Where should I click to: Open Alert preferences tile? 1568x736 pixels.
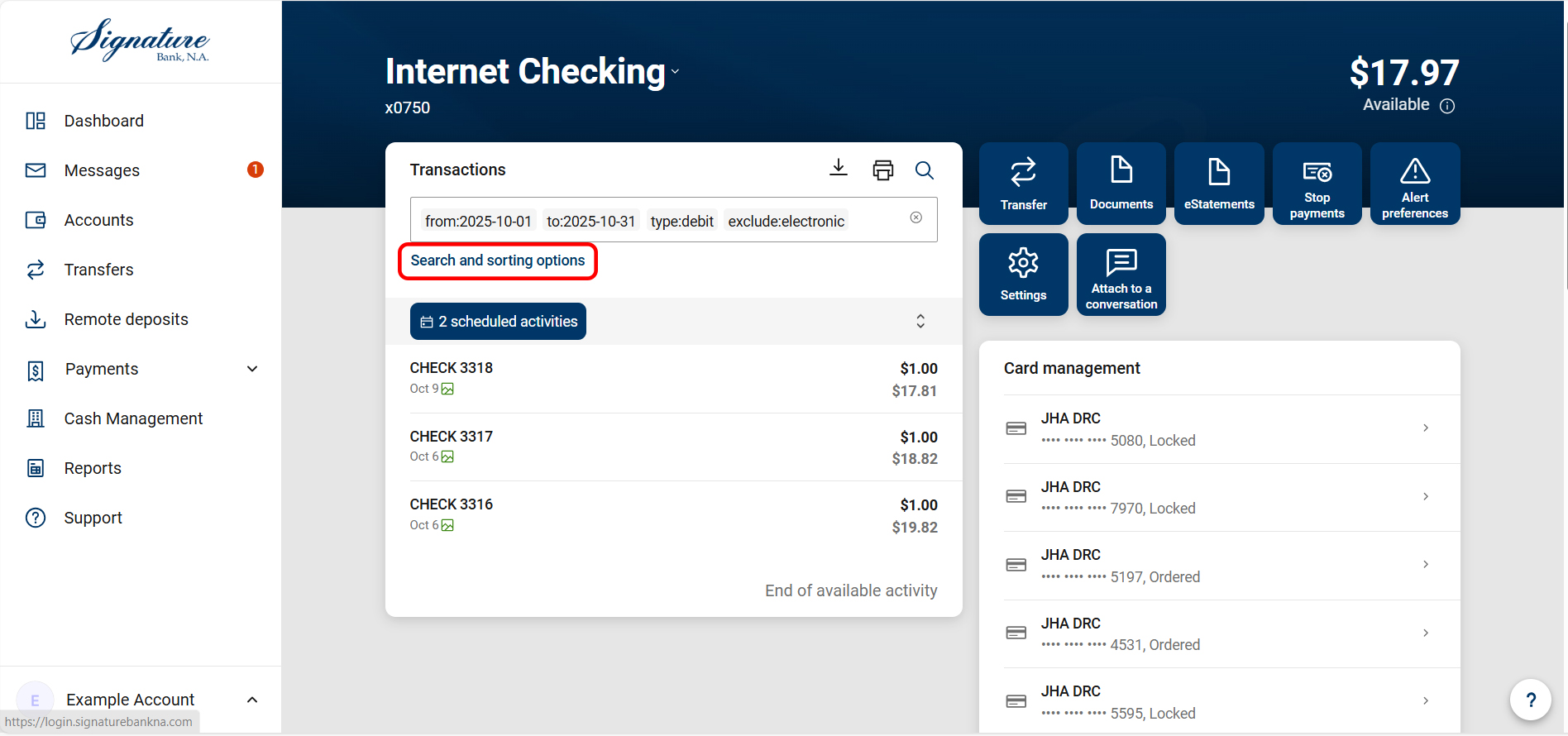coord(1414,184)
